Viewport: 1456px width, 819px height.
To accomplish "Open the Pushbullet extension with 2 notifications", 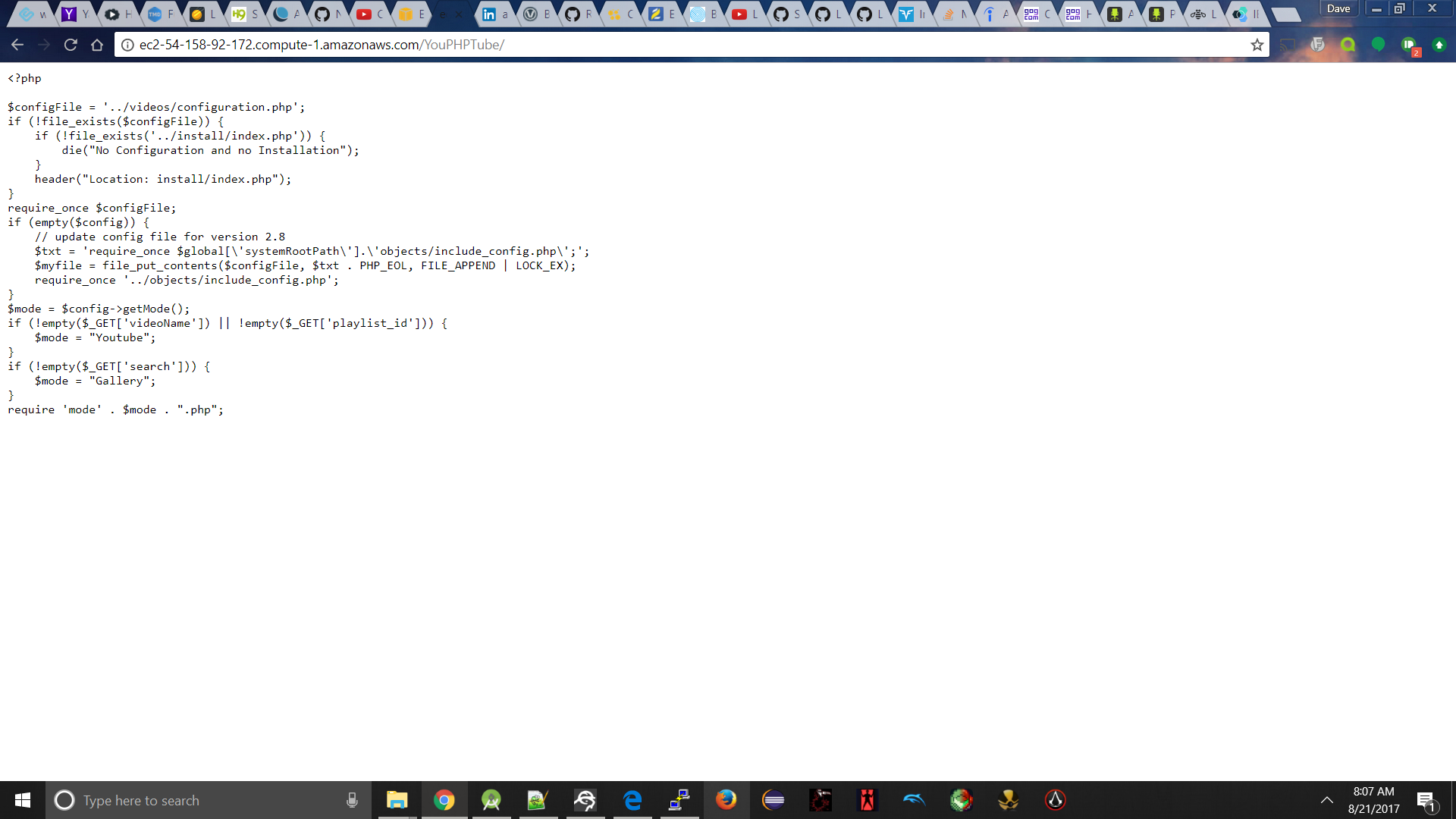I will tap(1408, 45).
